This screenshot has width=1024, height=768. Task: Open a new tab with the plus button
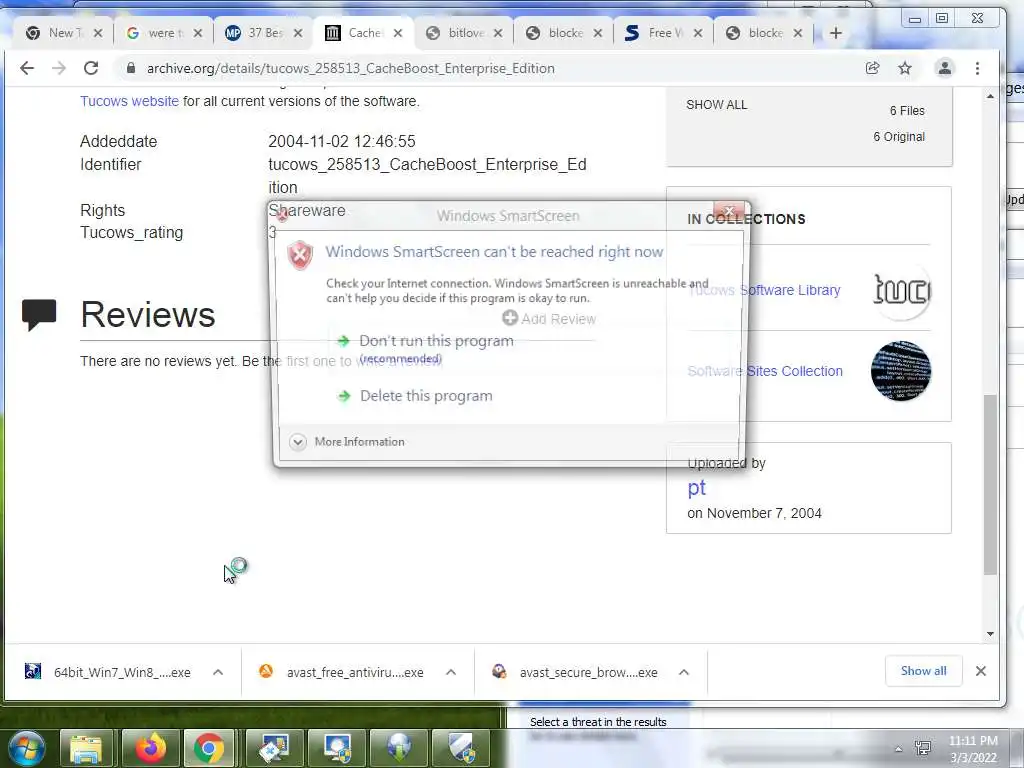[835, 33]
